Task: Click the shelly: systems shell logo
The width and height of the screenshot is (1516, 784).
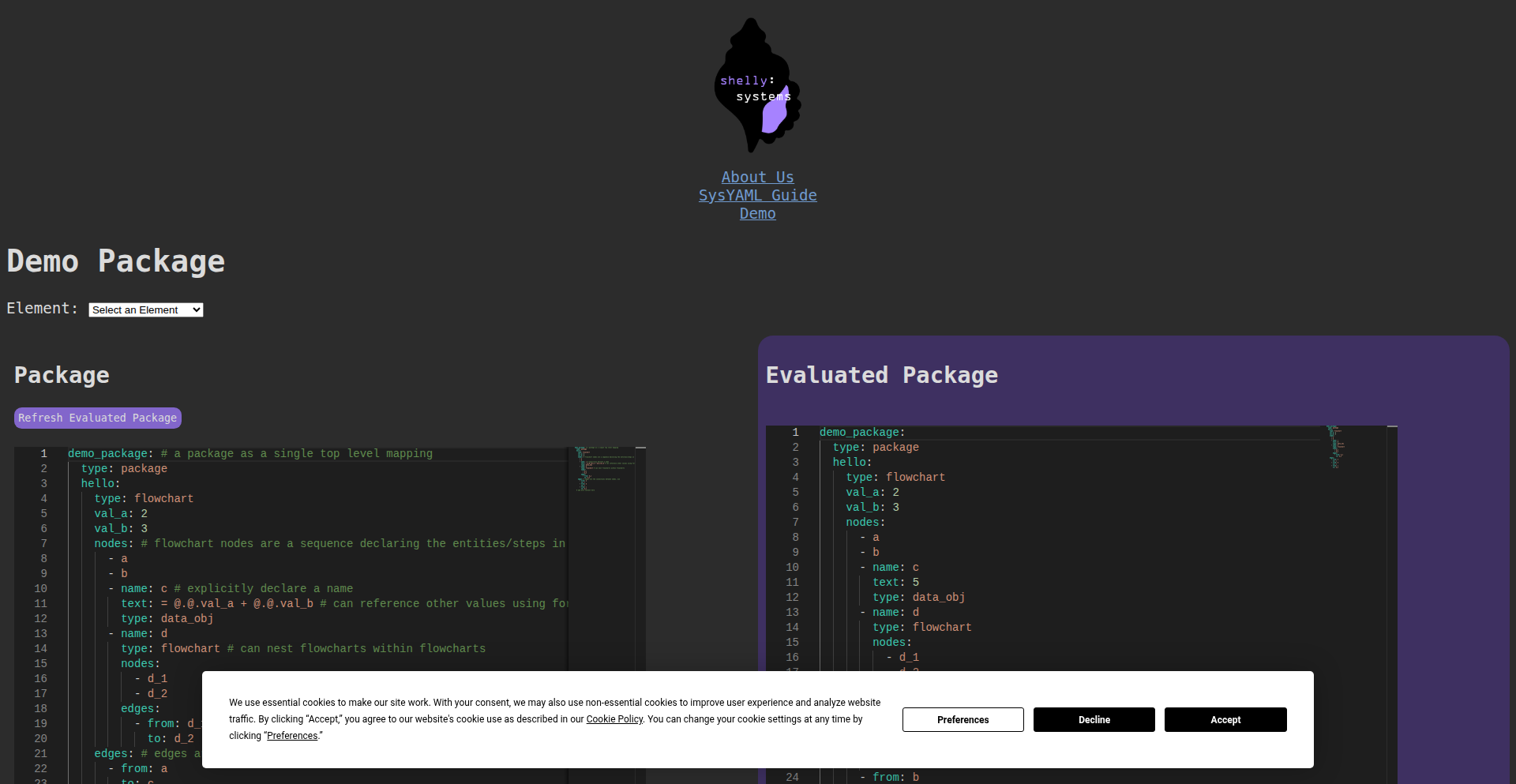Action: pos(758,85)
